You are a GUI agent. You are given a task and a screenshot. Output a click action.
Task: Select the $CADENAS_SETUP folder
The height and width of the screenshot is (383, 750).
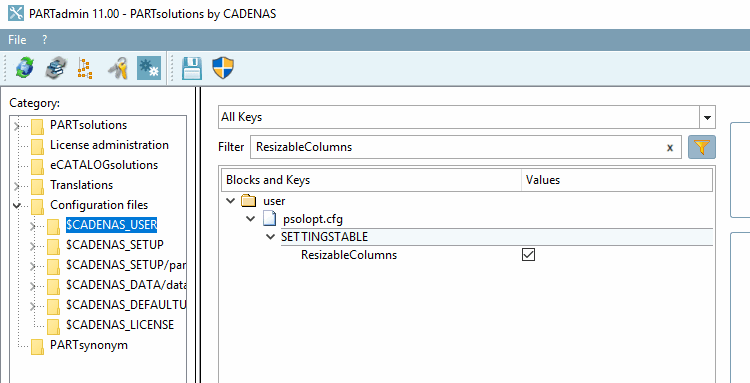point(115,245)
